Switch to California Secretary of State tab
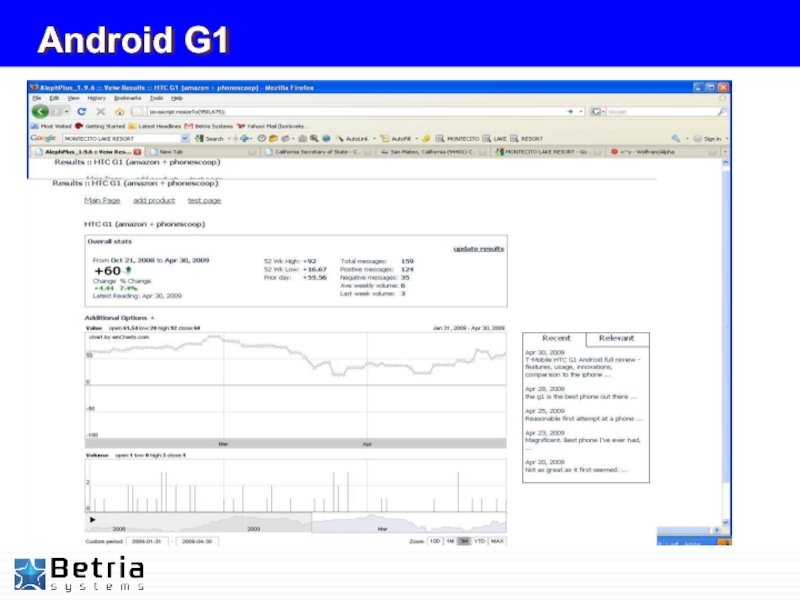 point(319,152)
